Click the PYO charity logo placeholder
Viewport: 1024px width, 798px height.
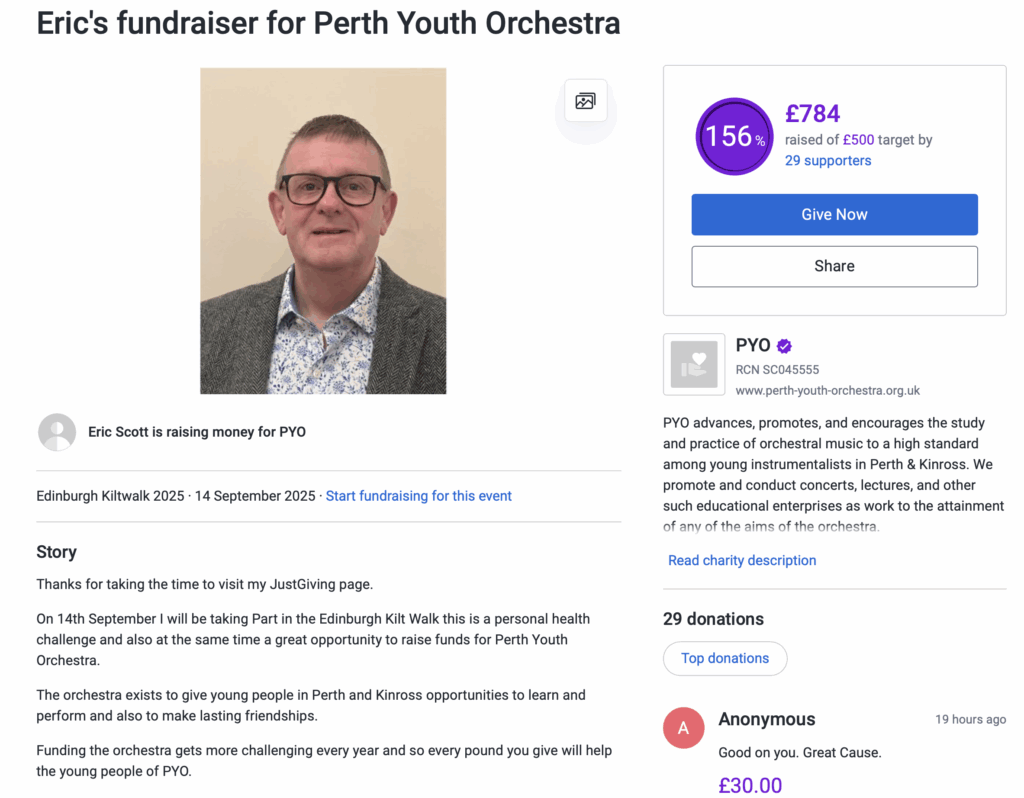(x=694, y=364)
